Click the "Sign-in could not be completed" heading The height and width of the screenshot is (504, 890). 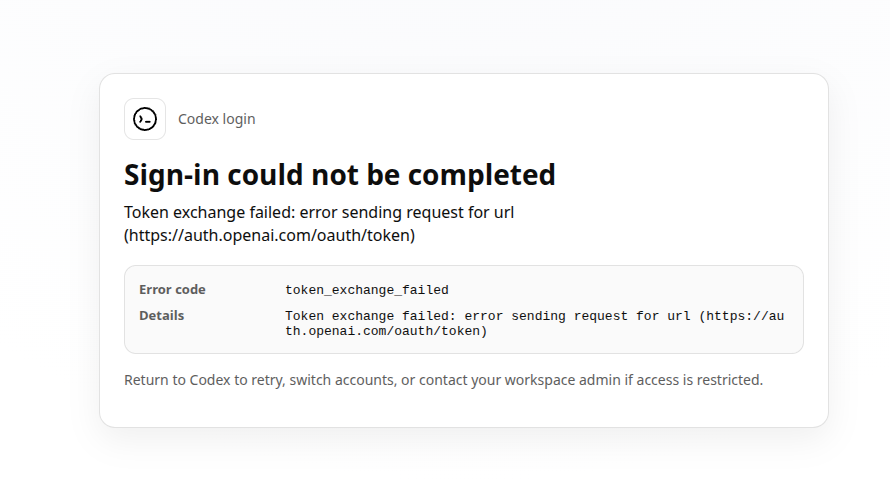pyautogui.click(x=339, y=175)
